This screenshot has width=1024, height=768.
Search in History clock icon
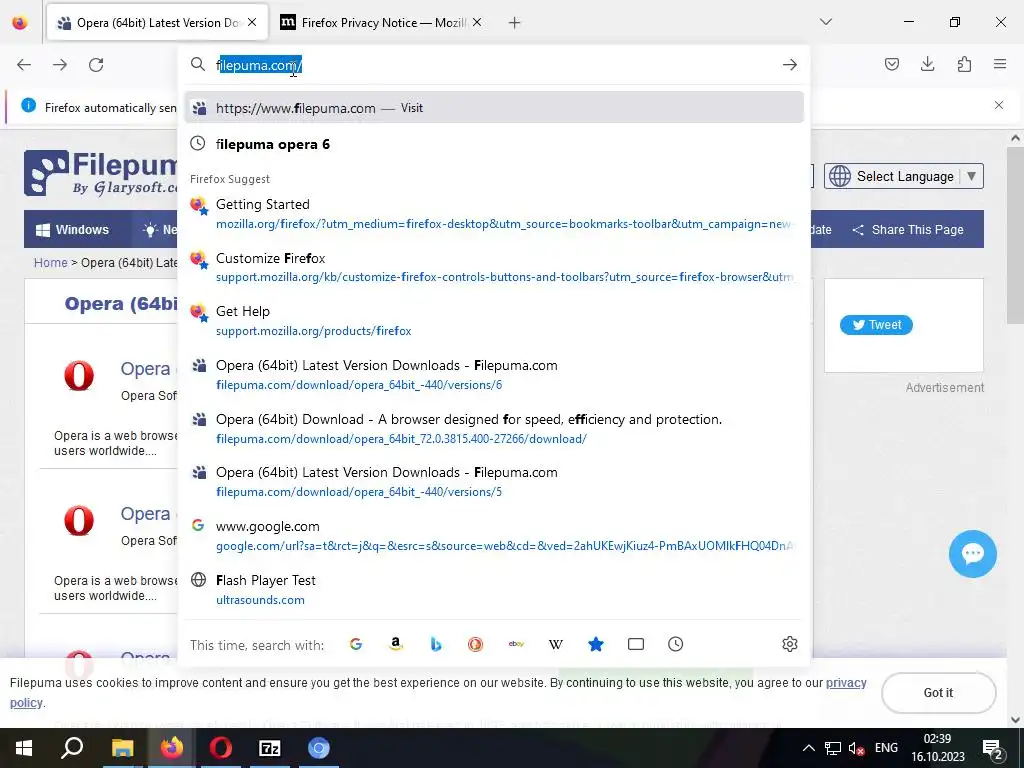675,645
